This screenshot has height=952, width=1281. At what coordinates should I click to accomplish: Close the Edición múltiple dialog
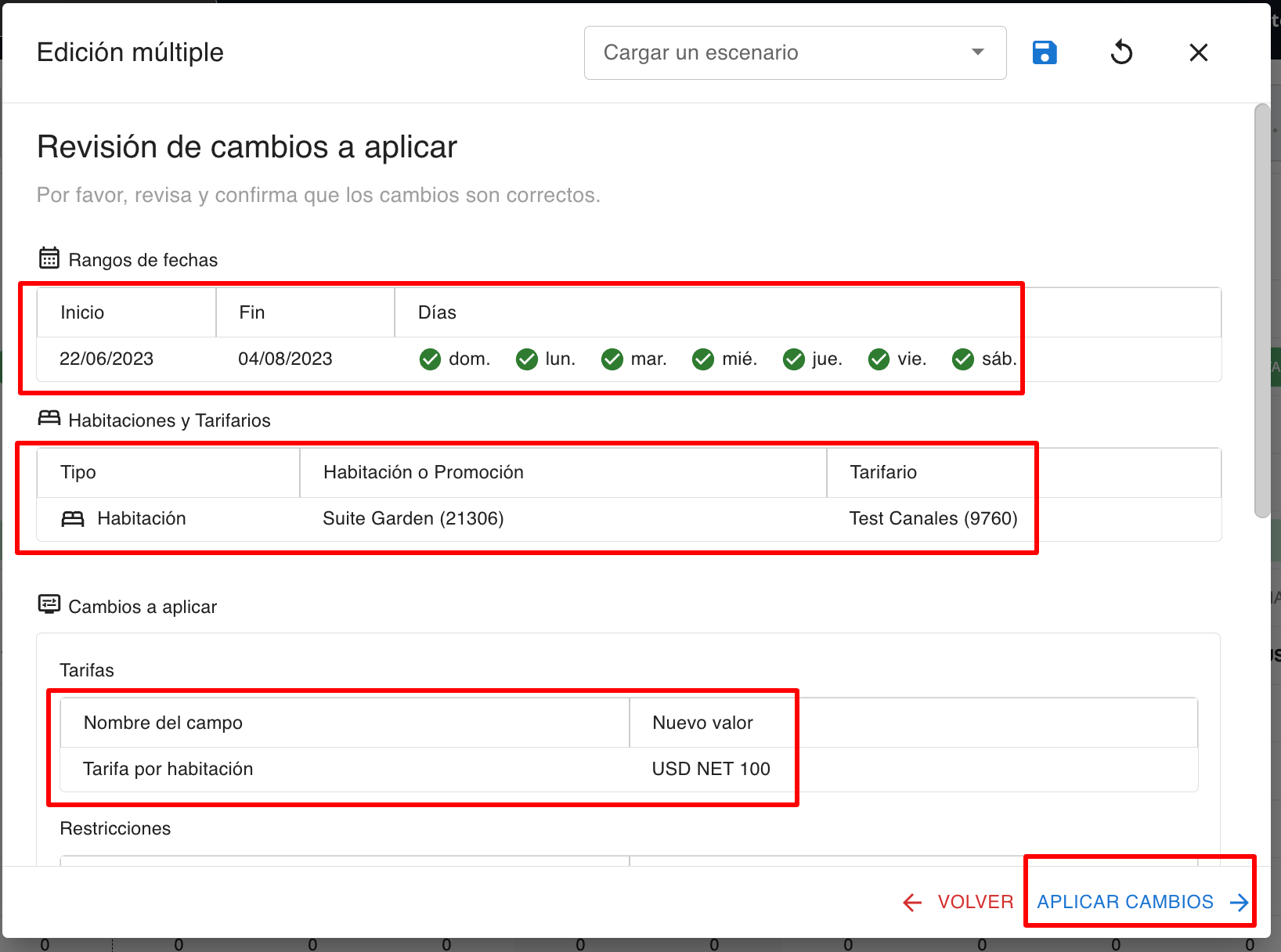tap(1198, 52)
